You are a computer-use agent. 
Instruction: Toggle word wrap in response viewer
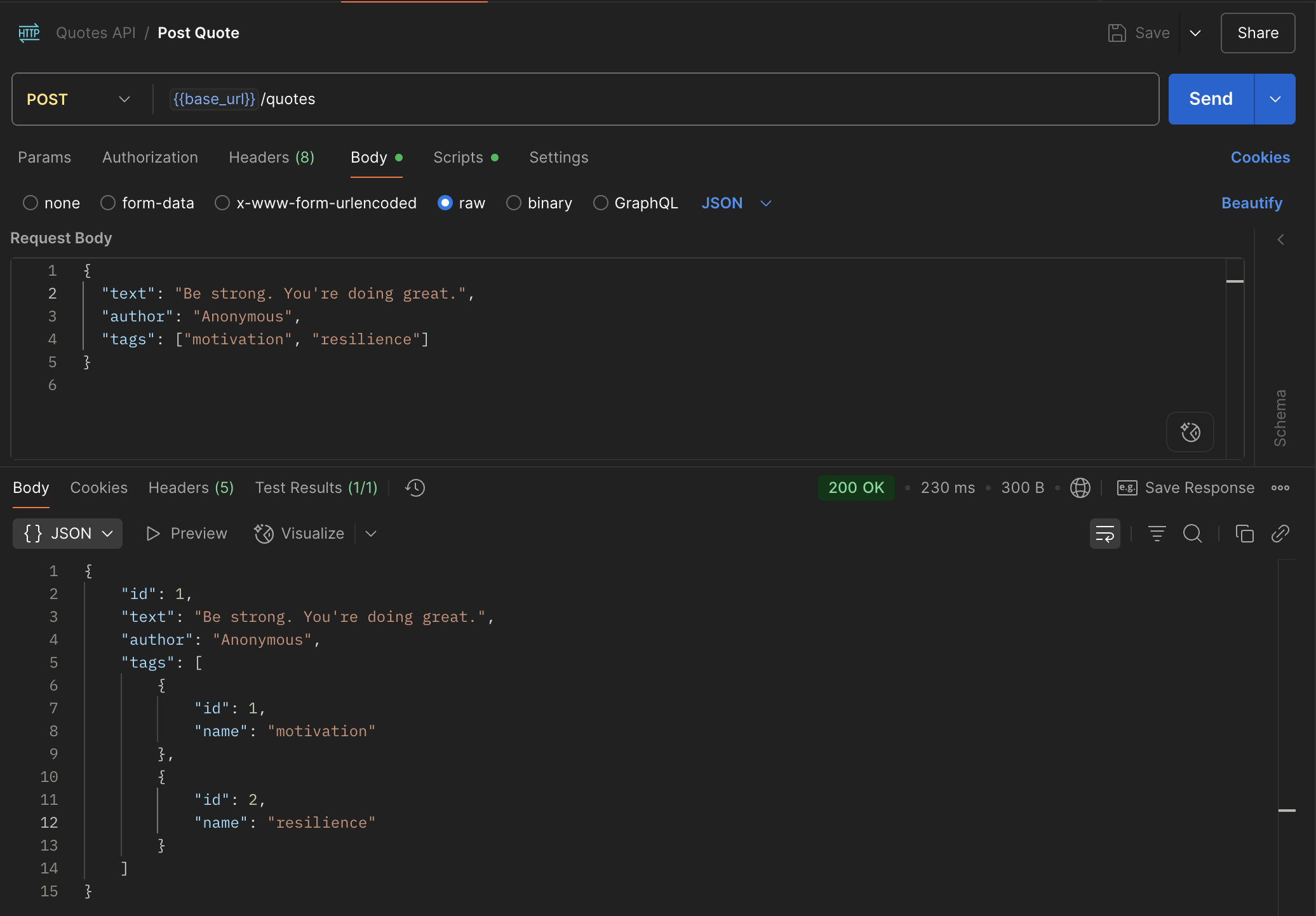click(x=1104, y=534)
